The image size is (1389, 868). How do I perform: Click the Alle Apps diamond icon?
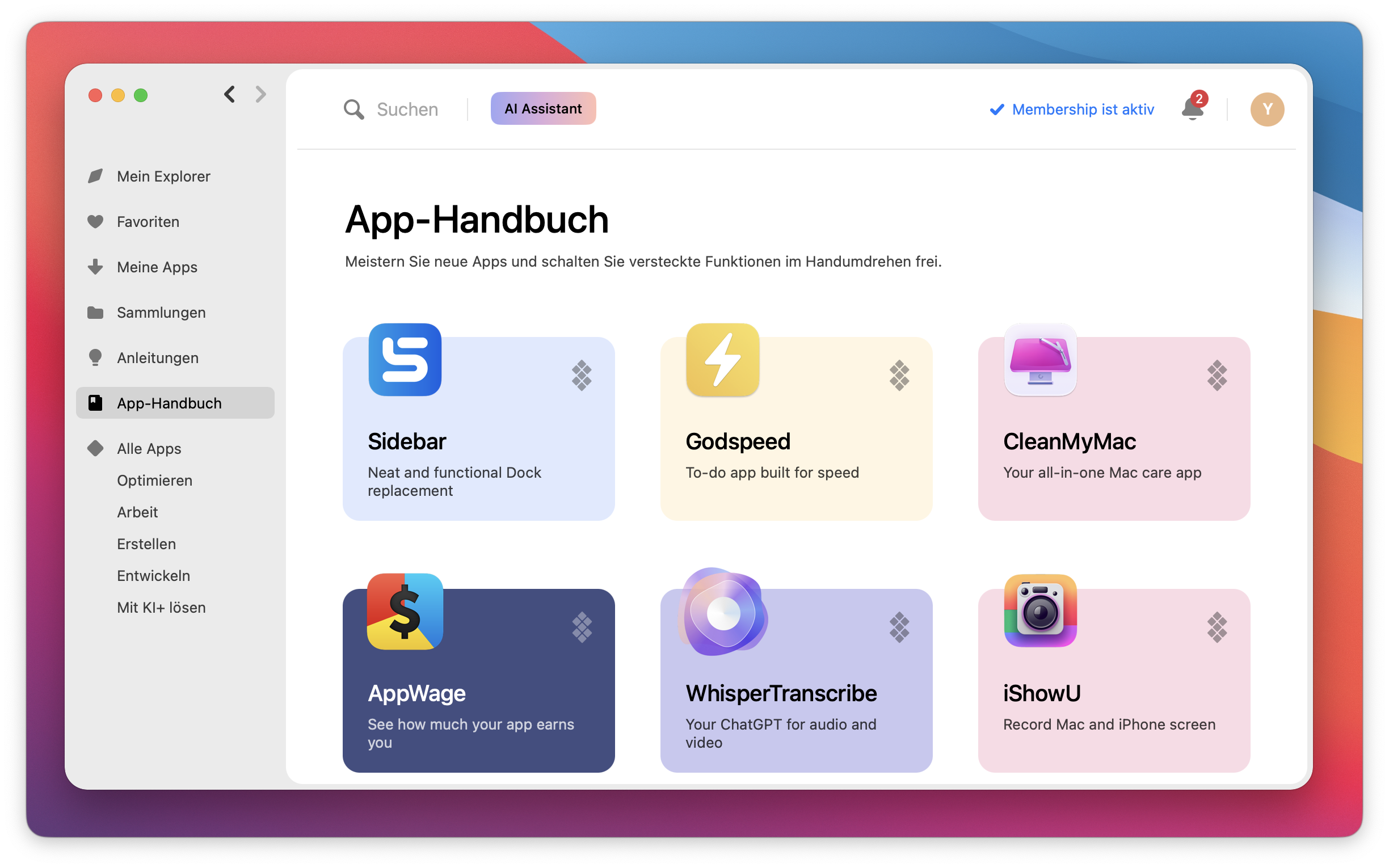pyautogui.click(x=95, y=448)
